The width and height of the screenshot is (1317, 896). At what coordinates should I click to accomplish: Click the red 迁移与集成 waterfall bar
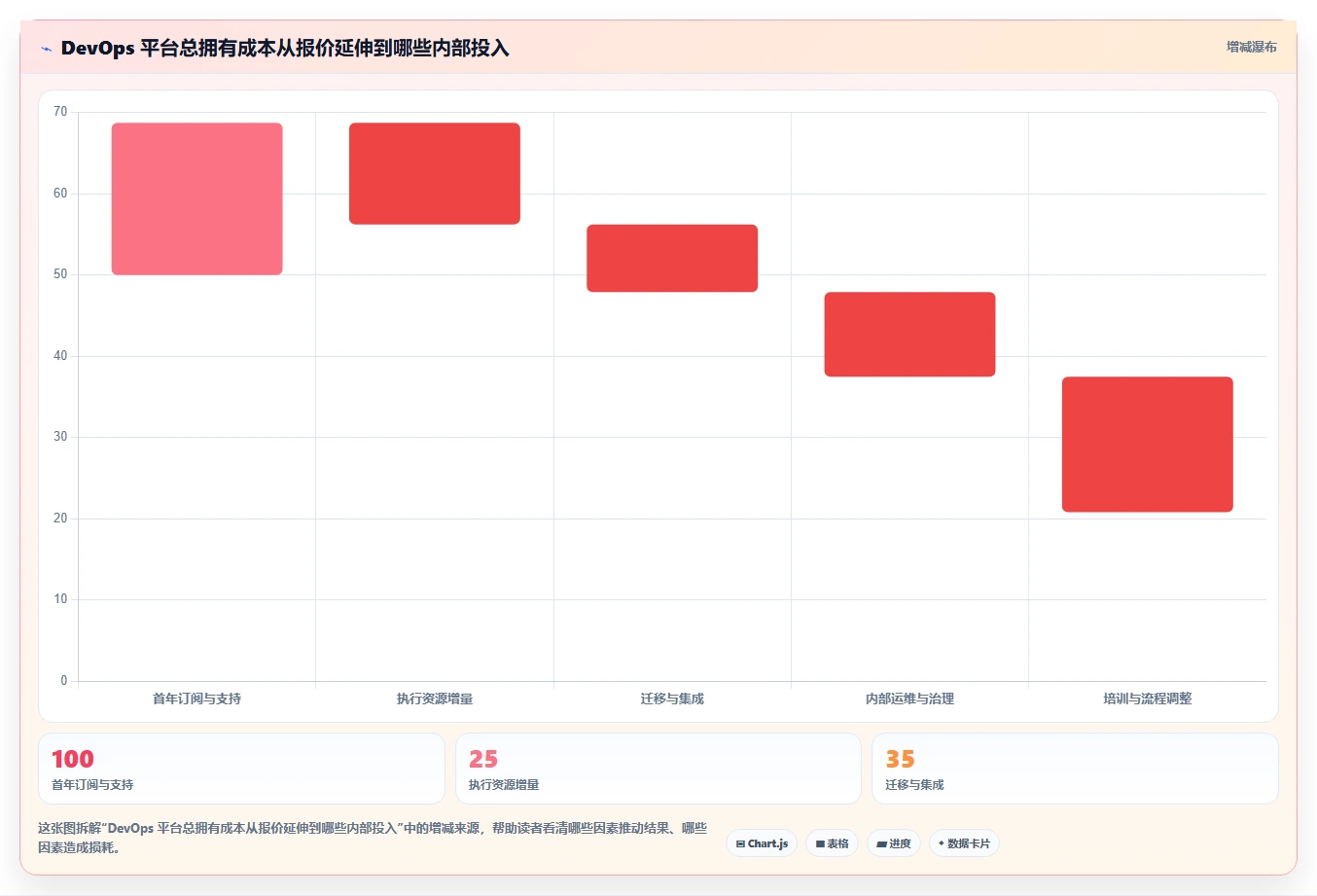[672, 258]
